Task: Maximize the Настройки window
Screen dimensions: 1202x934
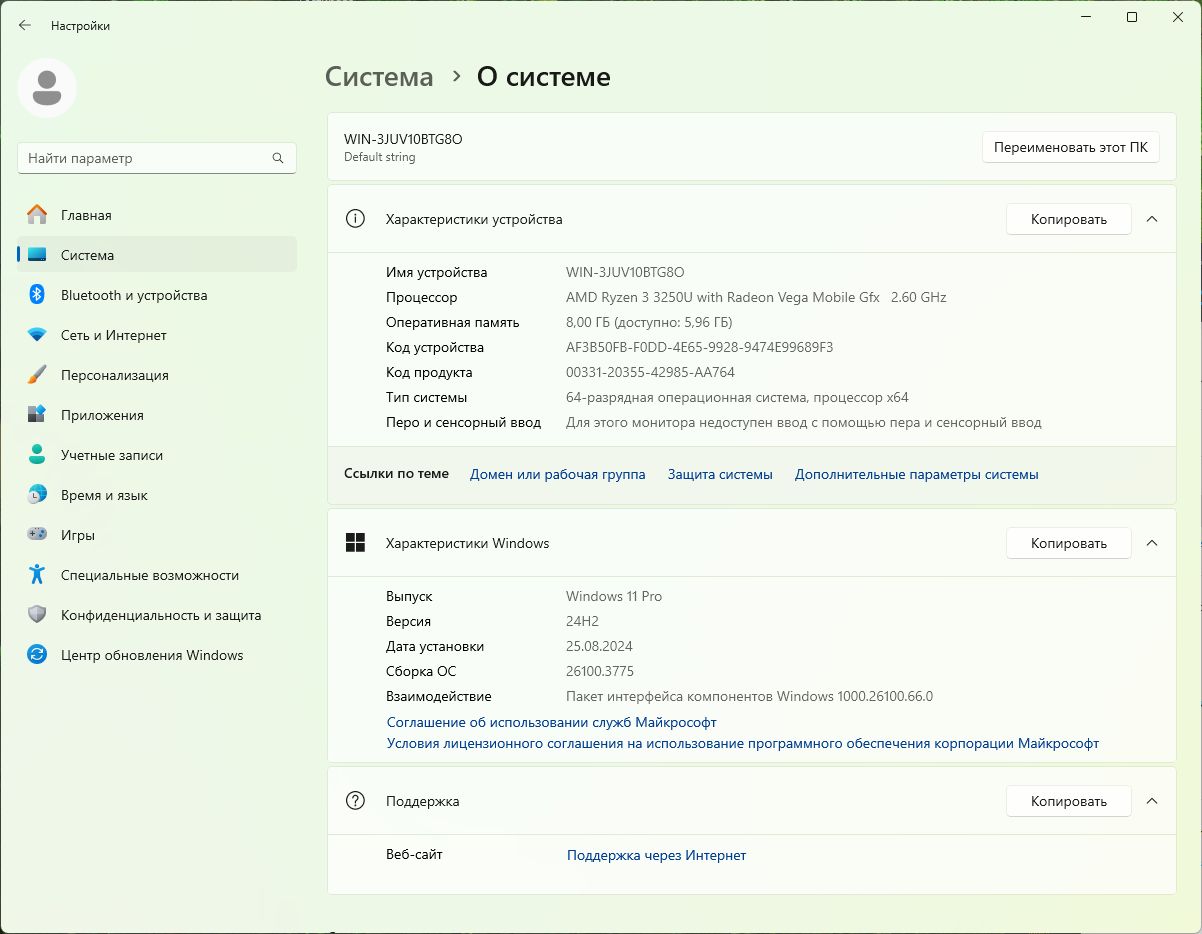Action: 1132,17
